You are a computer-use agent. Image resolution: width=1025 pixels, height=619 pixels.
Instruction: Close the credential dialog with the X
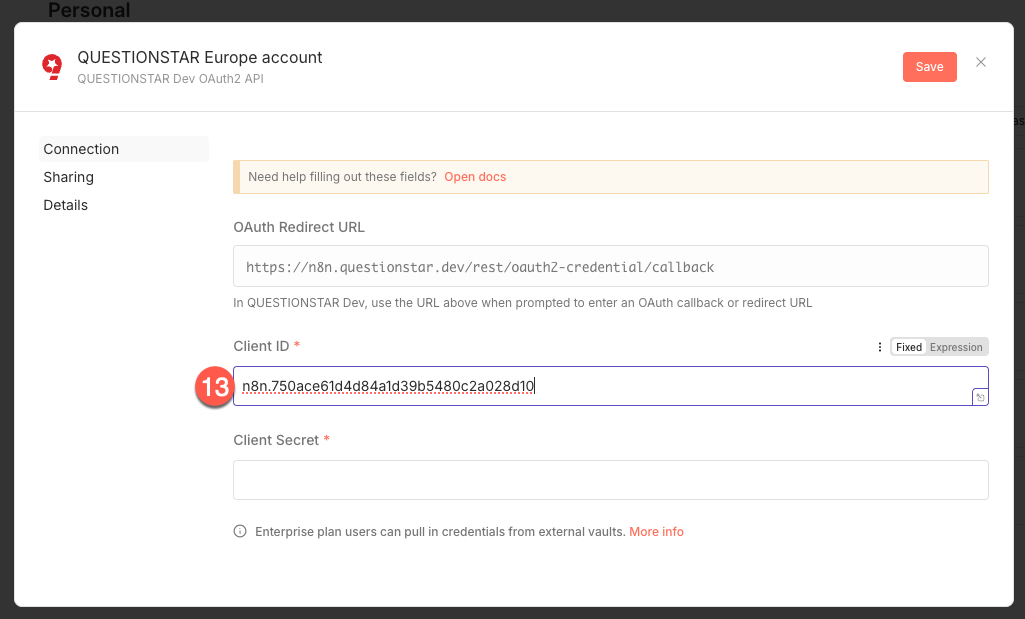[981, 62]
